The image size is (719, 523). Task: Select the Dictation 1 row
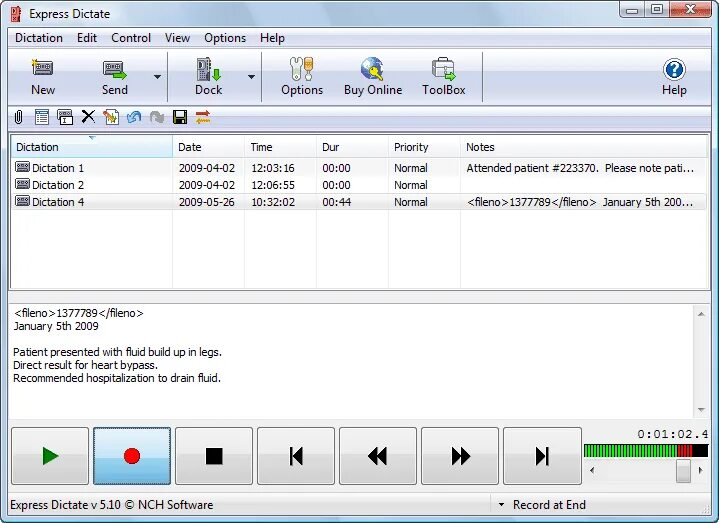click(359, 168)
